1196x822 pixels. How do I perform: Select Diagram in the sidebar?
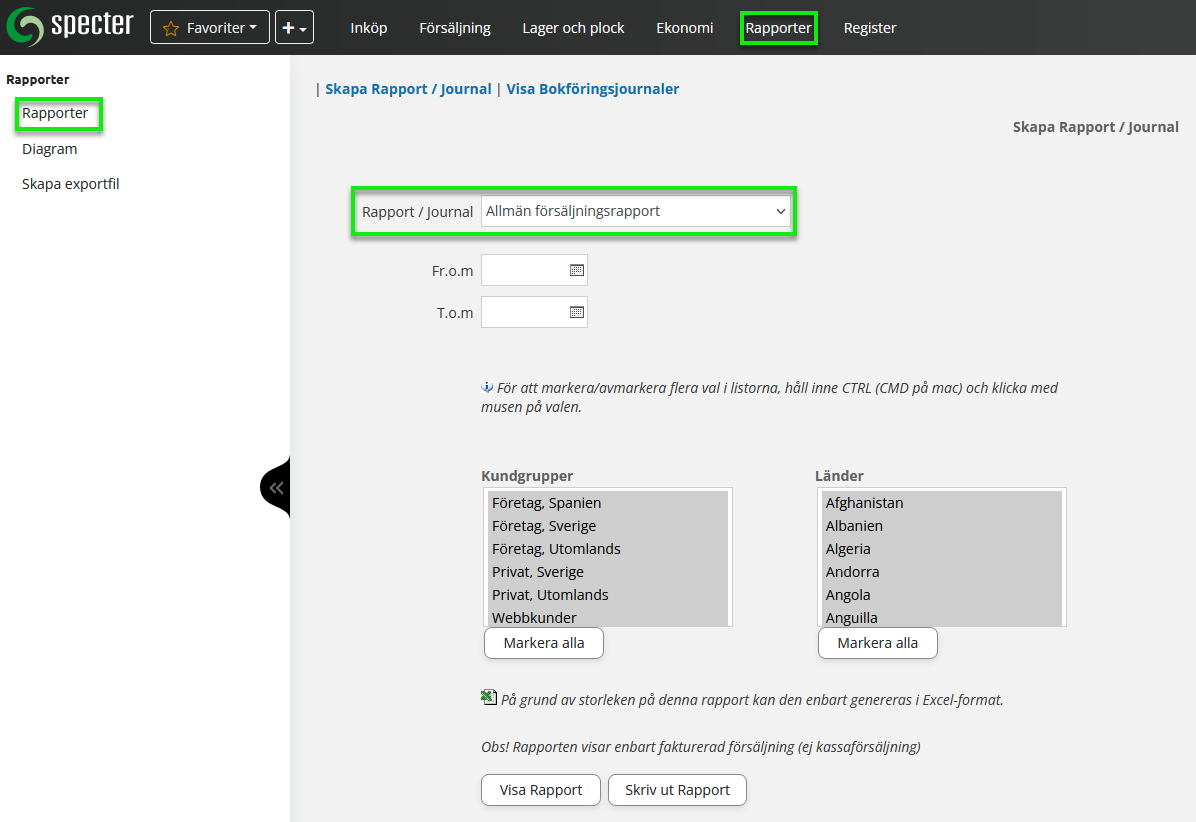(x=50, y=149)
